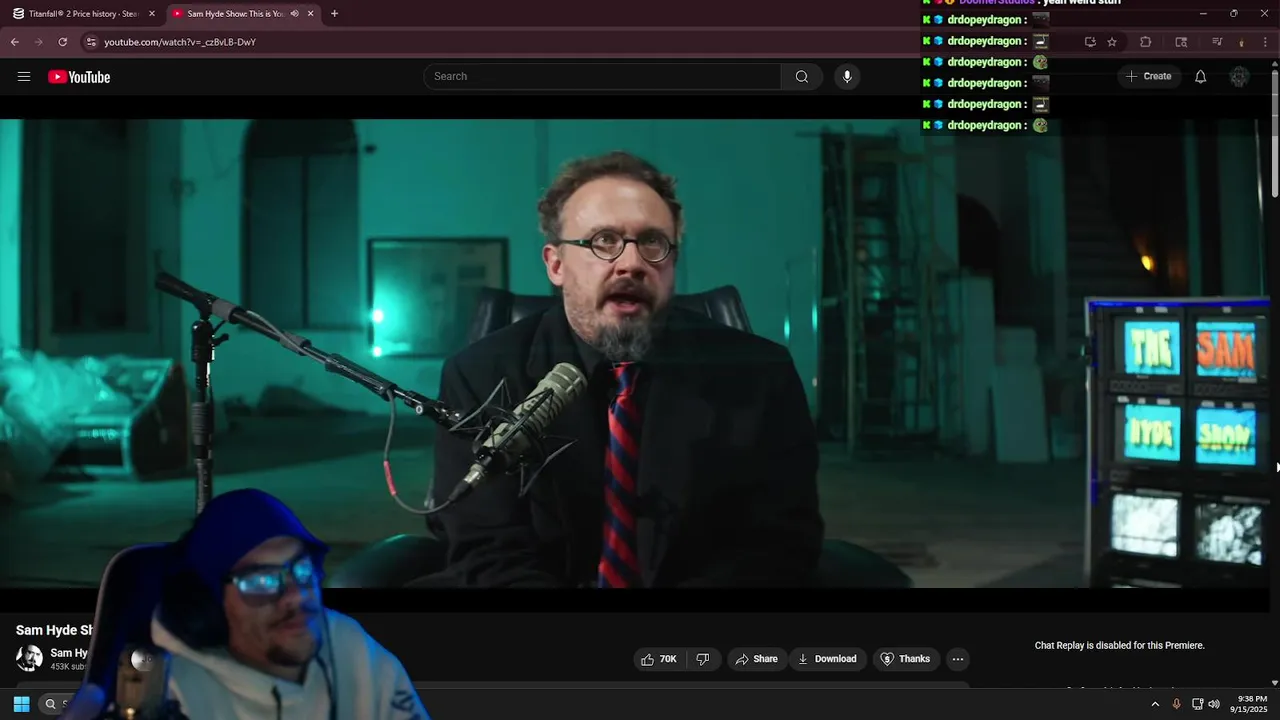This screenshot has width=1280, height=720.
Task: Close the Sam Hyde Show tab
Action: [x=311, y=14]
